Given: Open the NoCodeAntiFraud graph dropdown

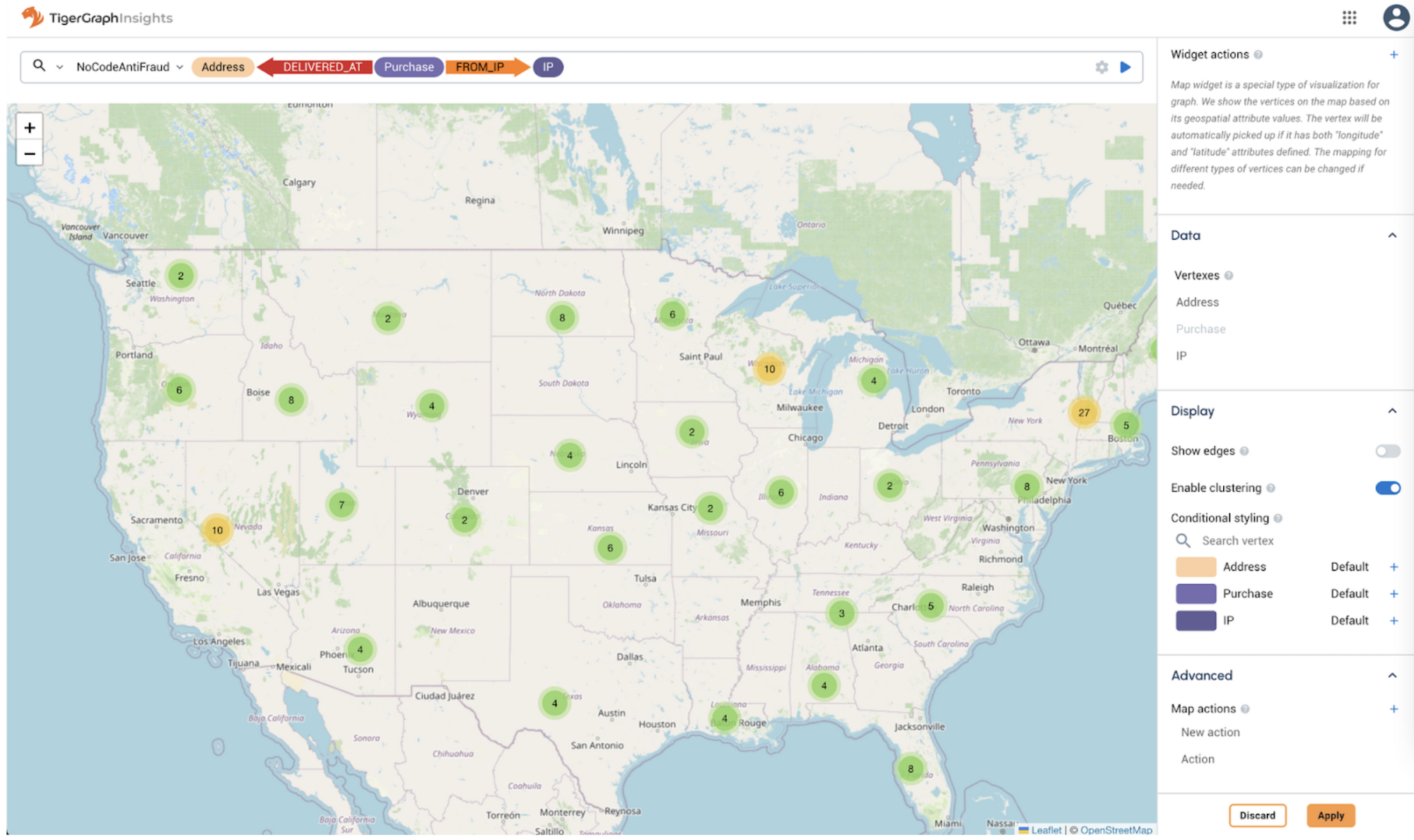Looking at the screenshot, I should 181,67.
